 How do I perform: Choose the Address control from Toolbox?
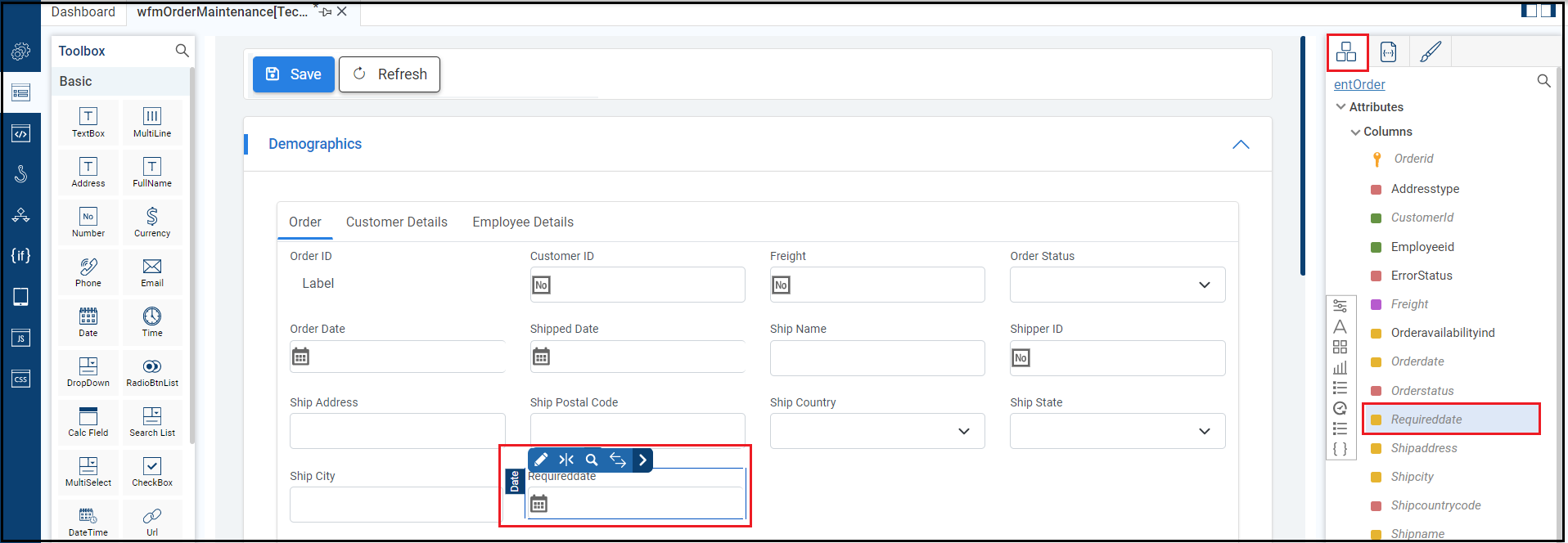point(88,172)
